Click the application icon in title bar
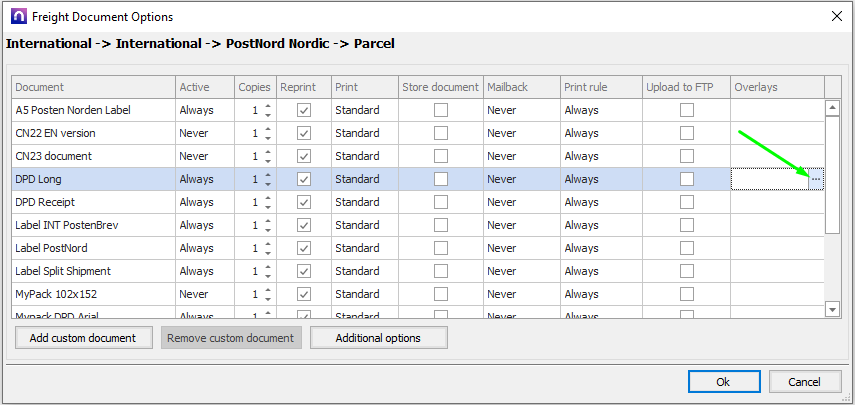855x405 pixels. click(17, 16)
